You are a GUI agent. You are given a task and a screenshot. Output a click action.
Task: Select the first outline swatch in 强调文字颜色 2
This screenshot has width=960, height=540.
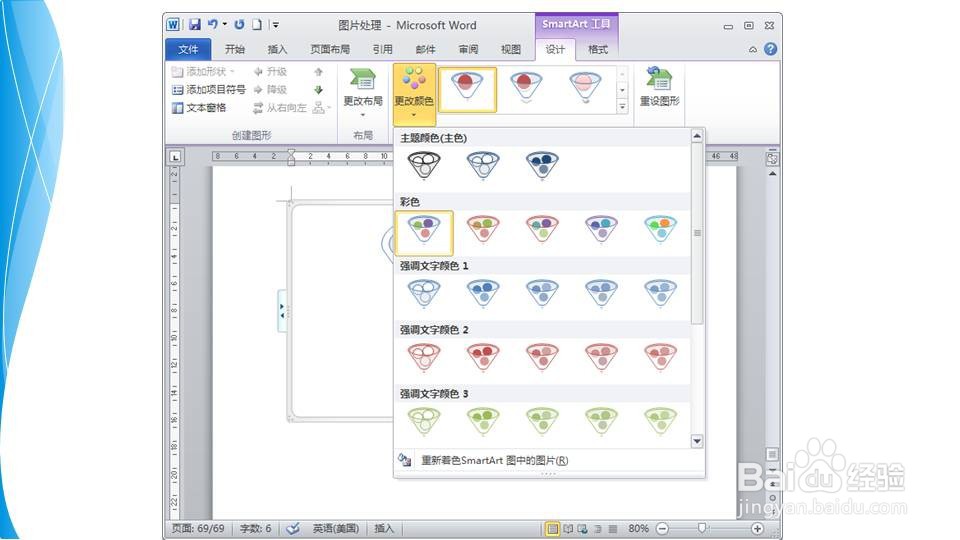coord(424,358)
